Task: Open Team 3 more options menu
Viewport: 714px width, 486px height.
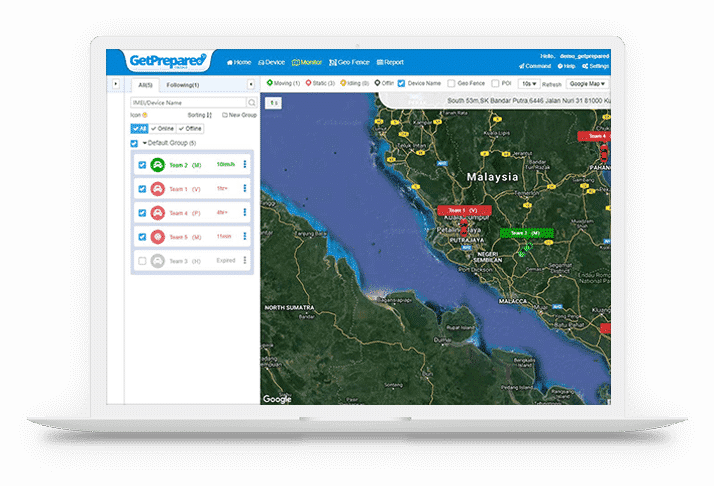Action: (x=245, y=260)
